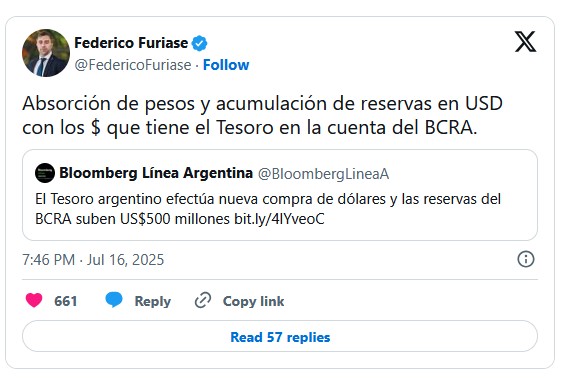The height and width of the screenshot is (379, 569).
Task: Click the @BloombergLineaA handle
Action: pos(323,174)
